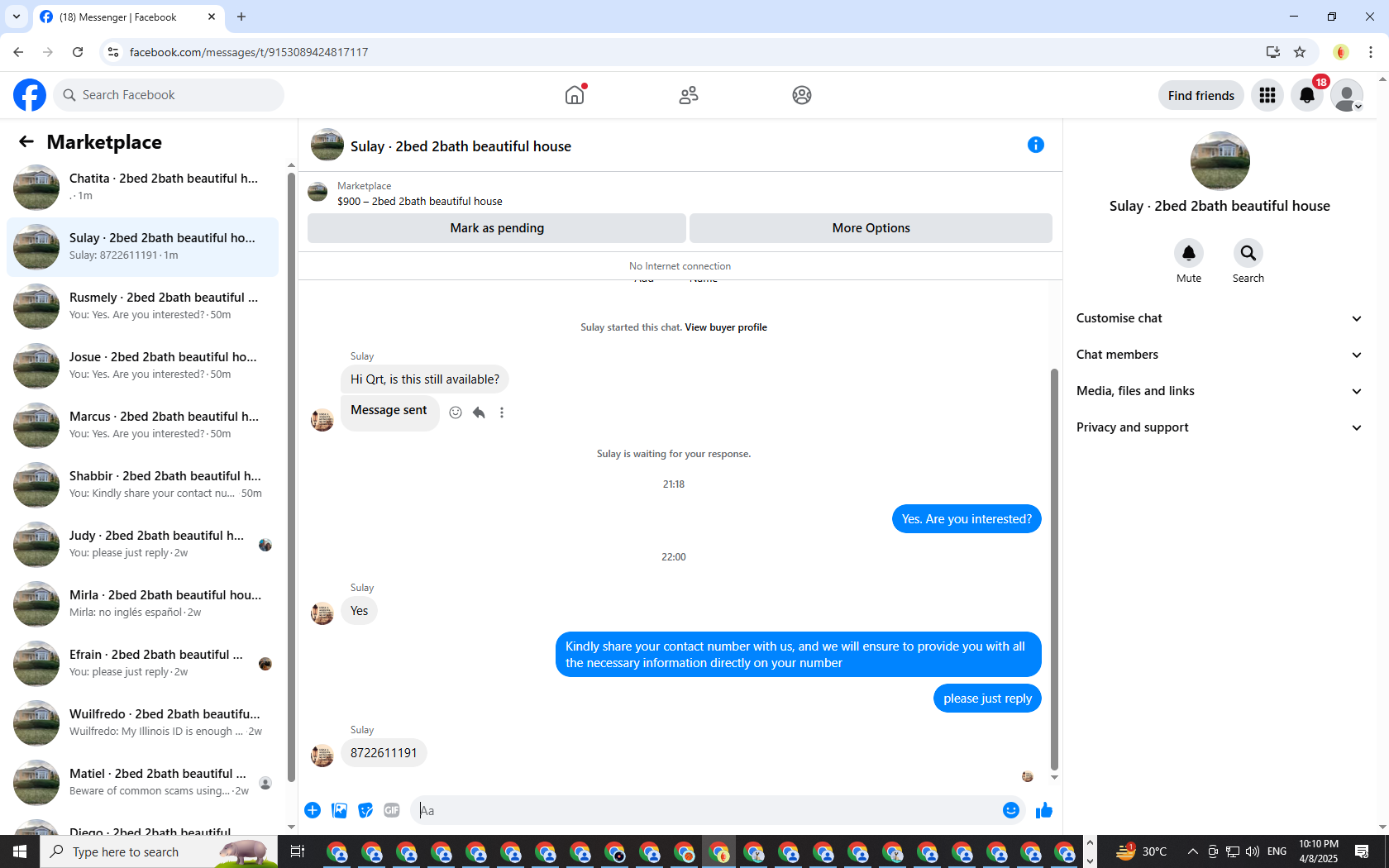Click the conversation list scrollbar
The width and height of the screenshot is (1389, 868).
click(x=291, y=477)
